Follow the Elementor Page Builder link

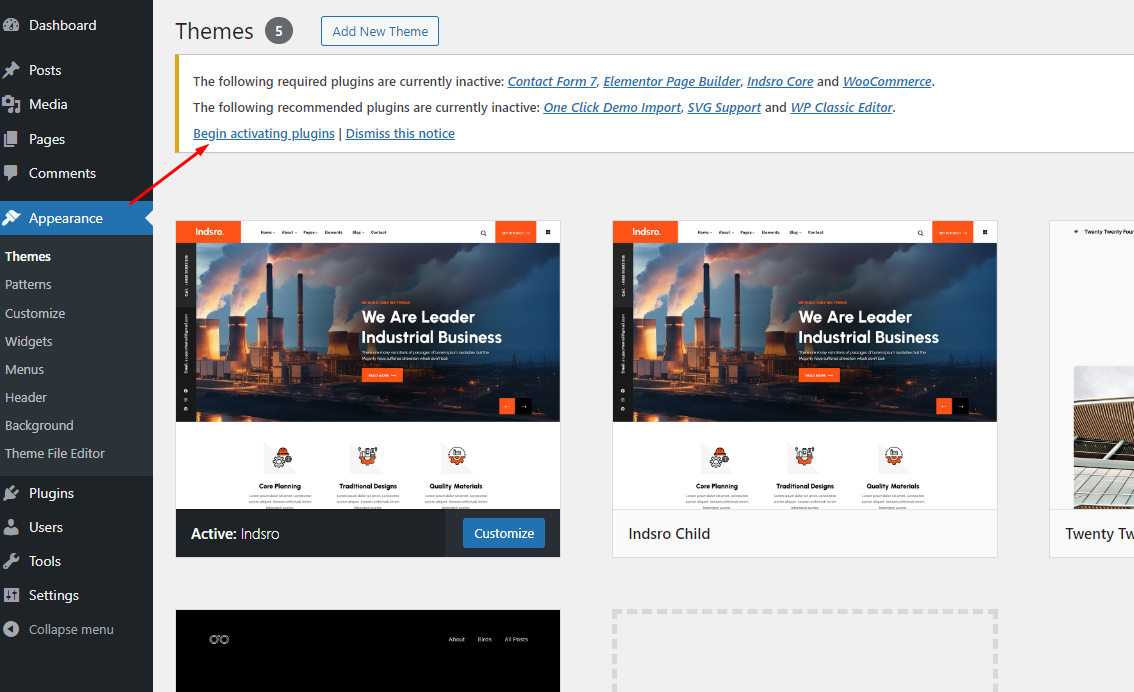coord(672,82)
